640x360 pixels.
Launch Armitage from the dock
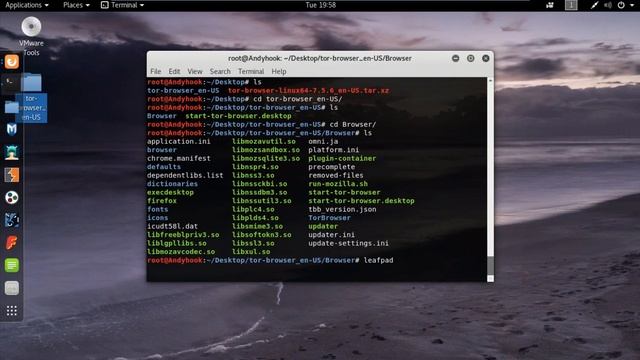tap(12, 152)
